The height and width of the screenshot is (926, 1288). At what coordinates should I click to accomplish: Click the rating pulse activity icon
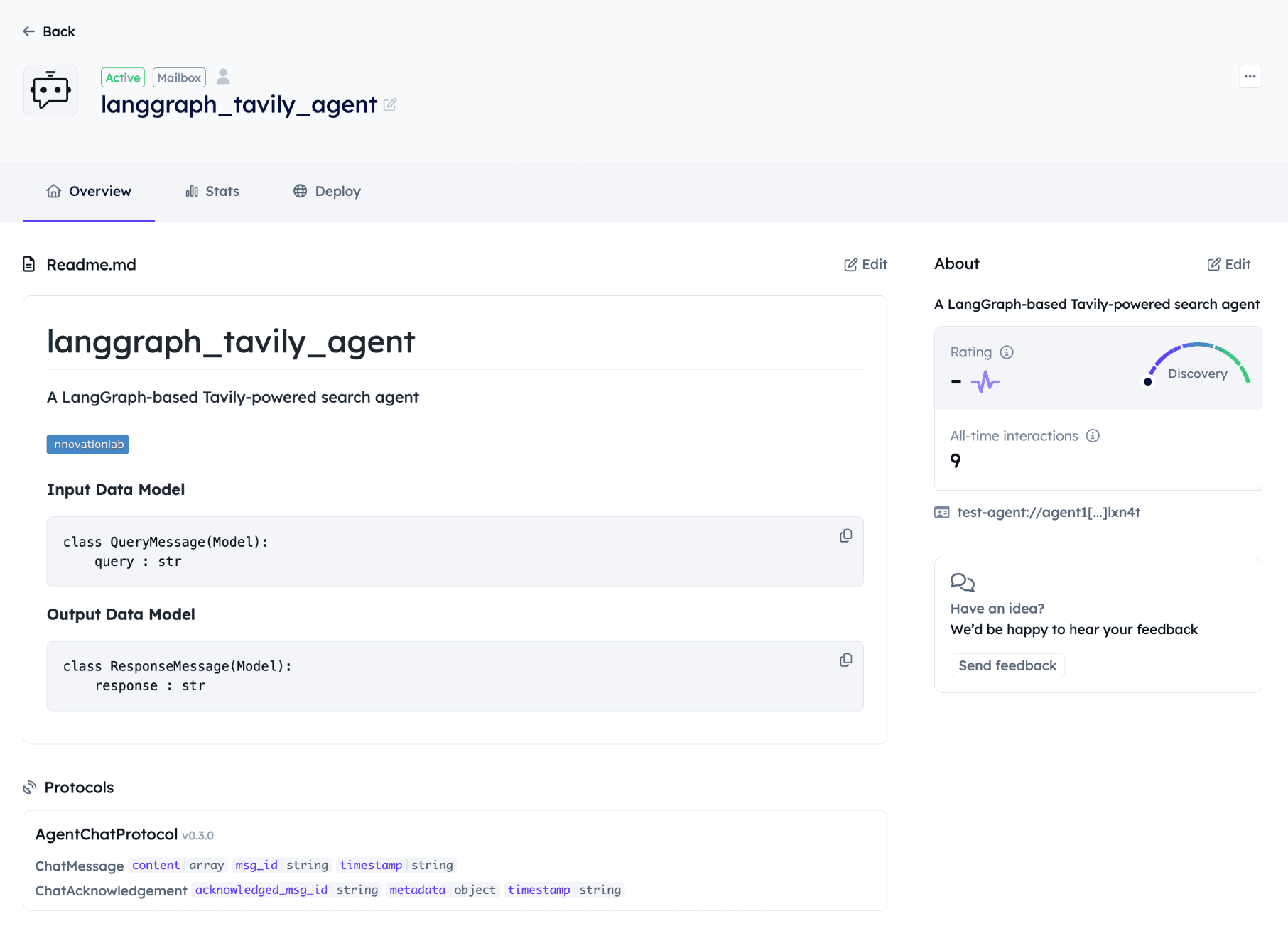pyautogui.click(x=985, y=382)
